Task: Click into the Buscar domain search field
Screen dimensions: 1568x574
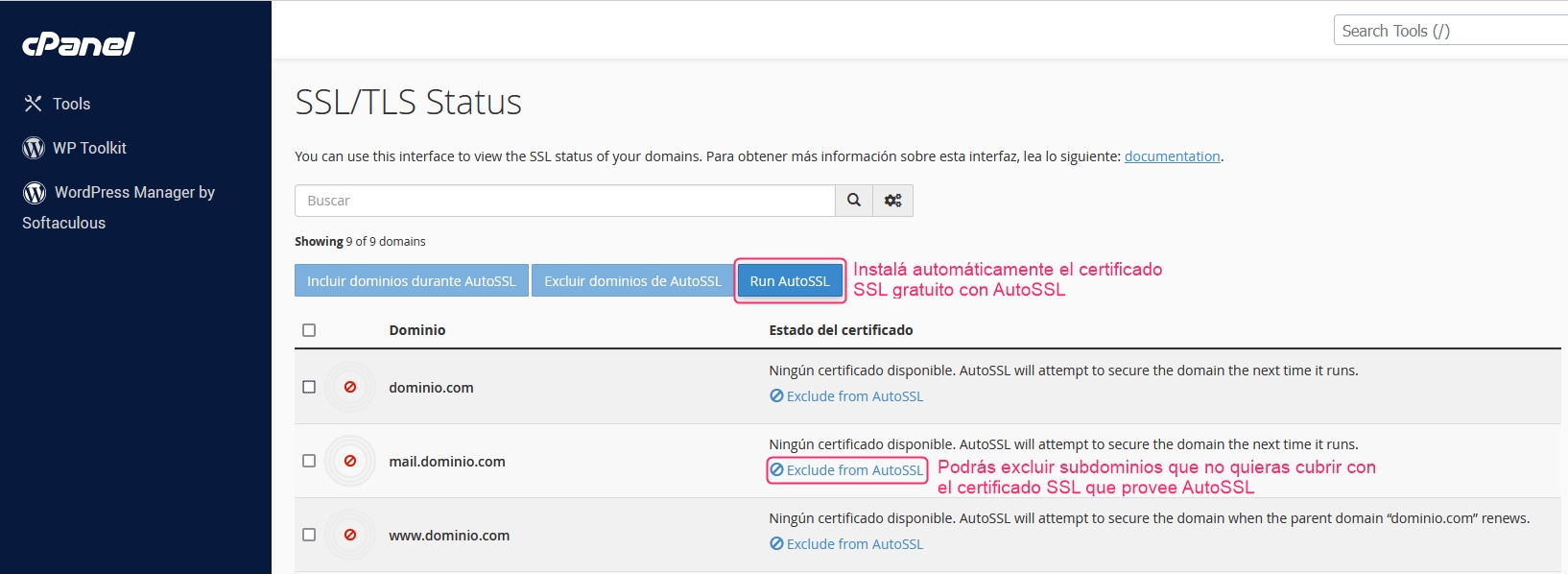Action: point(564,201)
